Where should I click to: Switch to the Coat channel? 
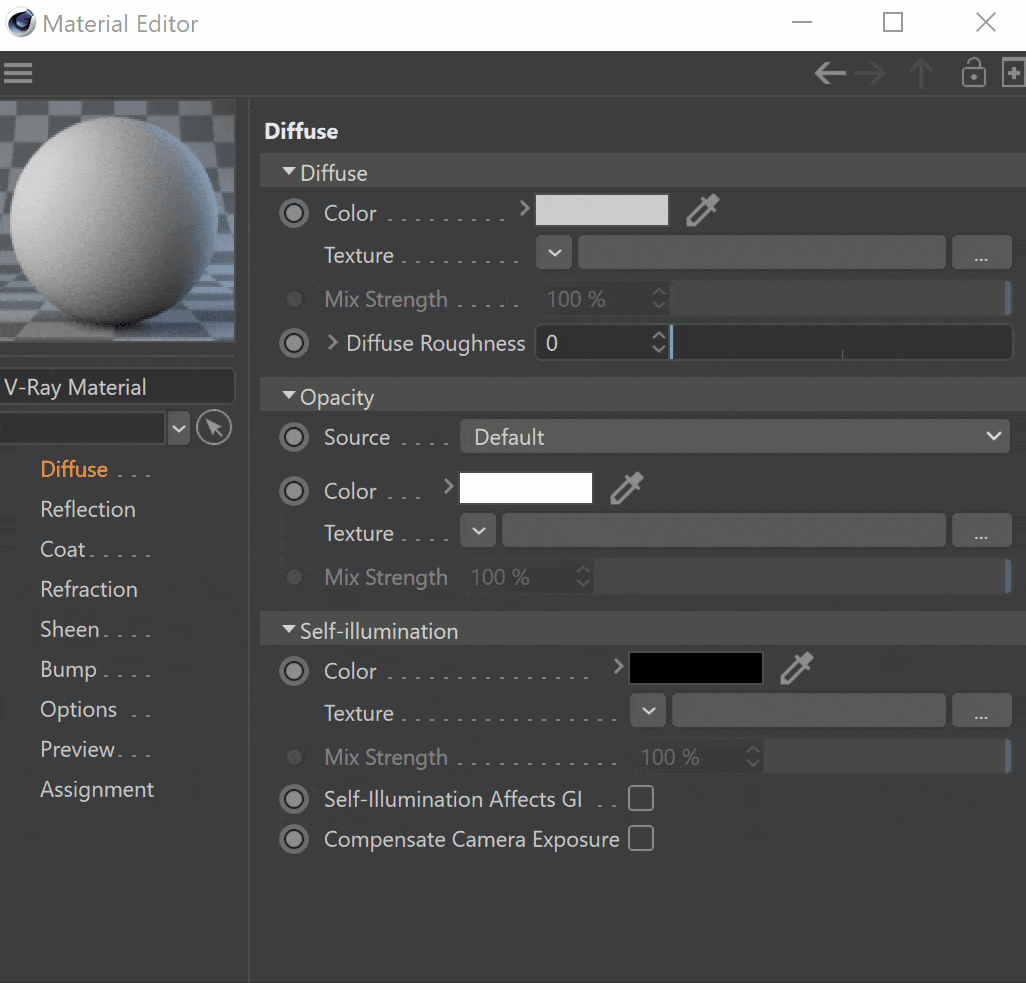tap(63, 549)
